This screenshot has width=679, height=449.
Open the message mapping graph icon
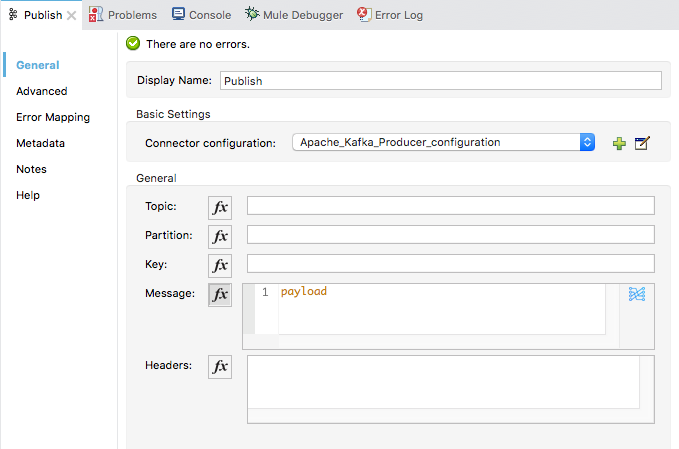[636, 294]
